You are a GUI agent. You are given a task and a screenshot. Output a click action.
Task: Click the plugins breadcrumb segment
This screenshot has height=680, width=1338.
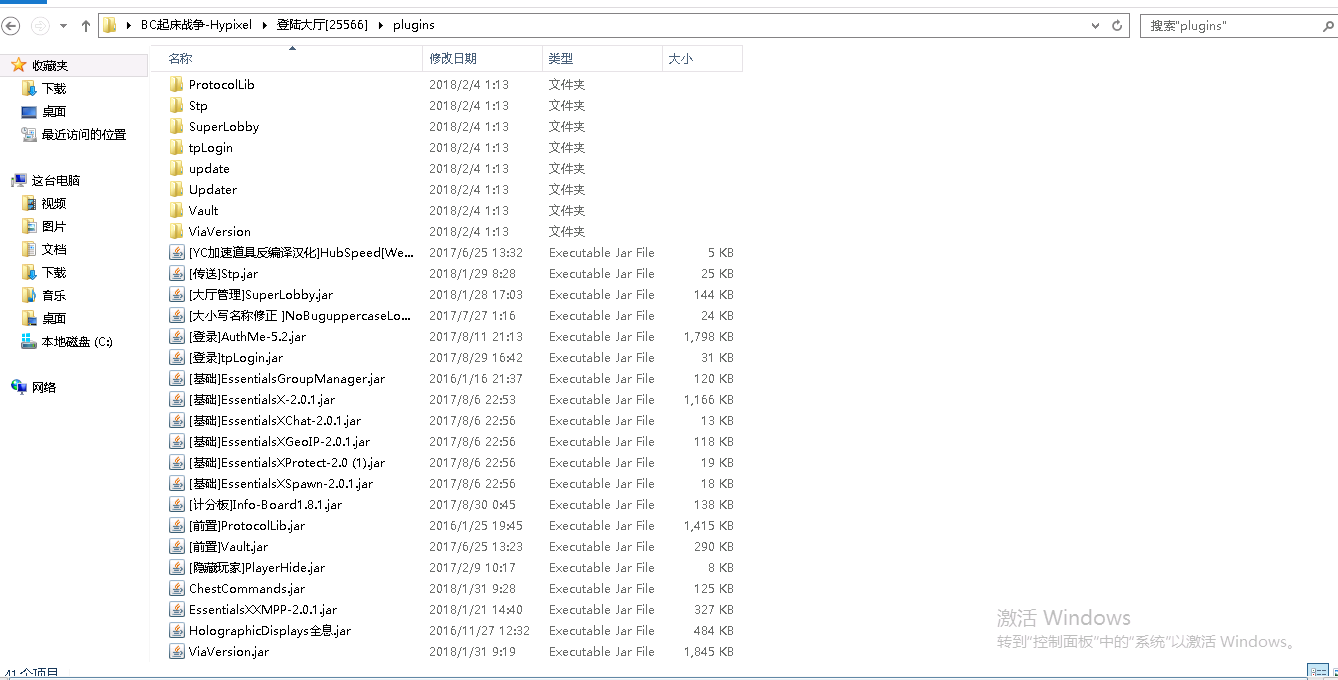tap(413, 25)
